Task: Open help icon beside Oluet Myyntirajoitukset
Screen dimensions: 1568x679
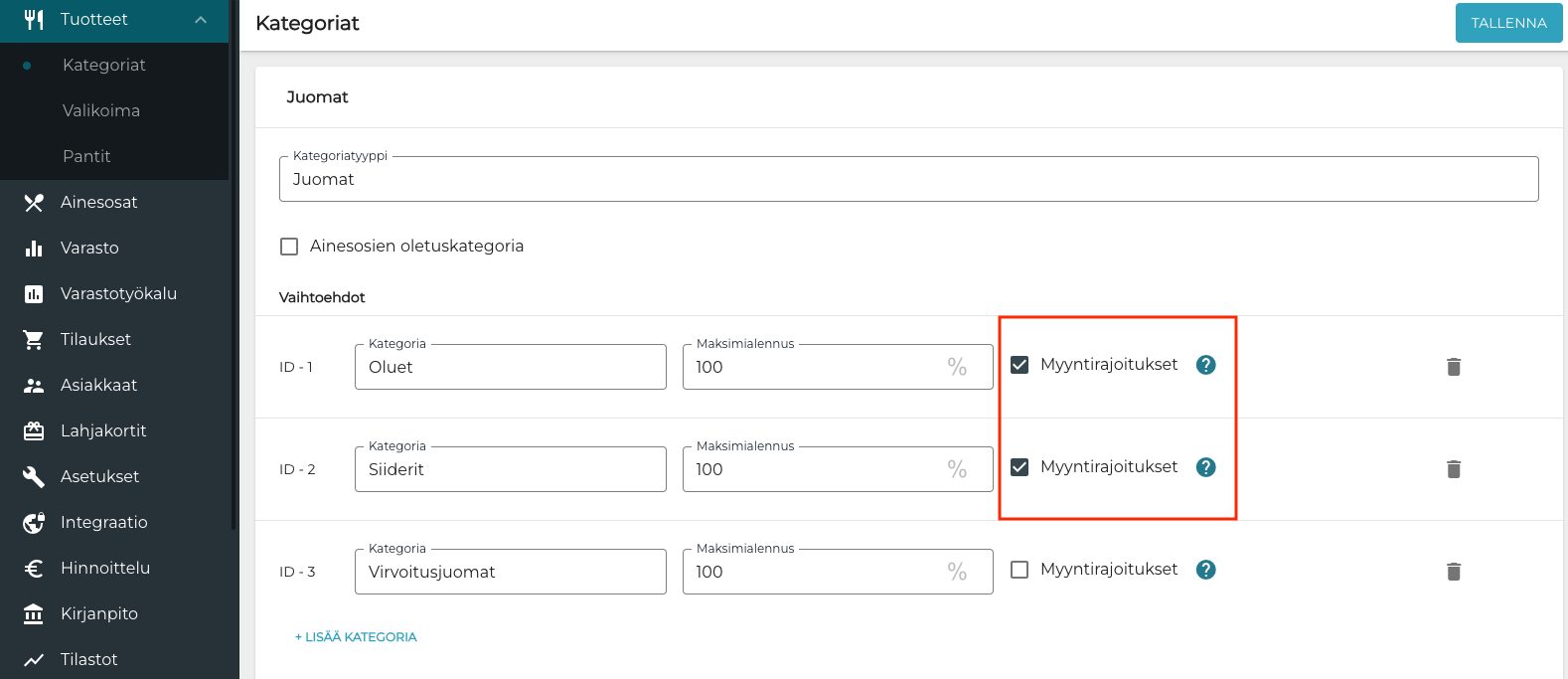Action: [1205, 365]
